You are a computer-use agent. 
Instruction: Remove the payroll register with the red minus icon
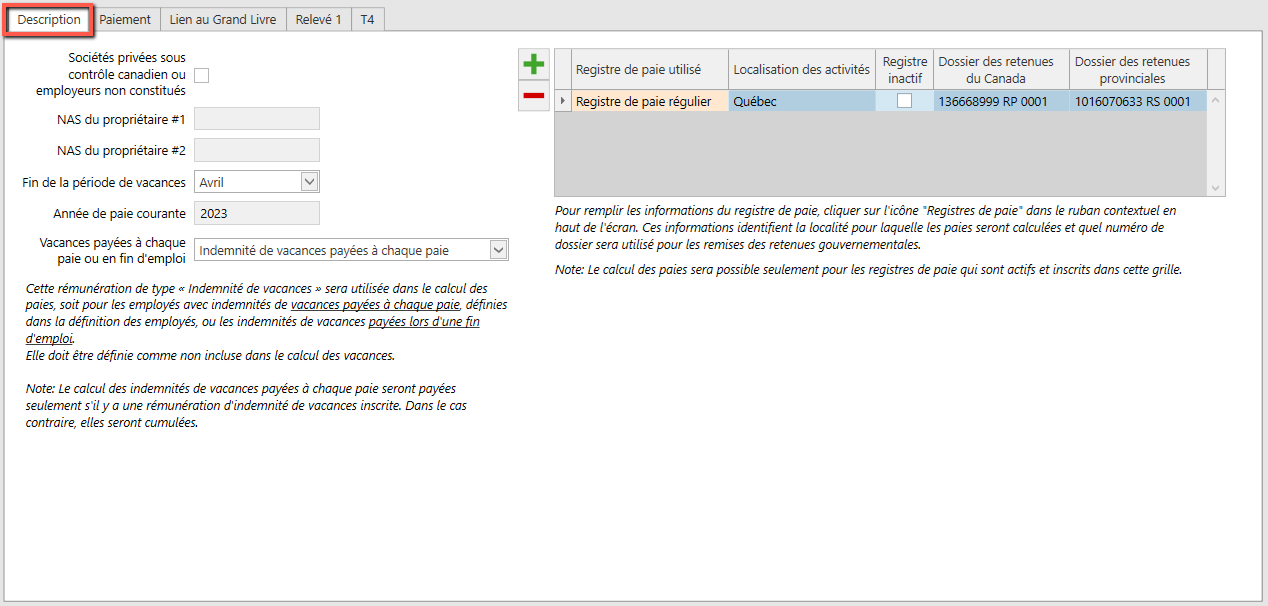point(534,96)
